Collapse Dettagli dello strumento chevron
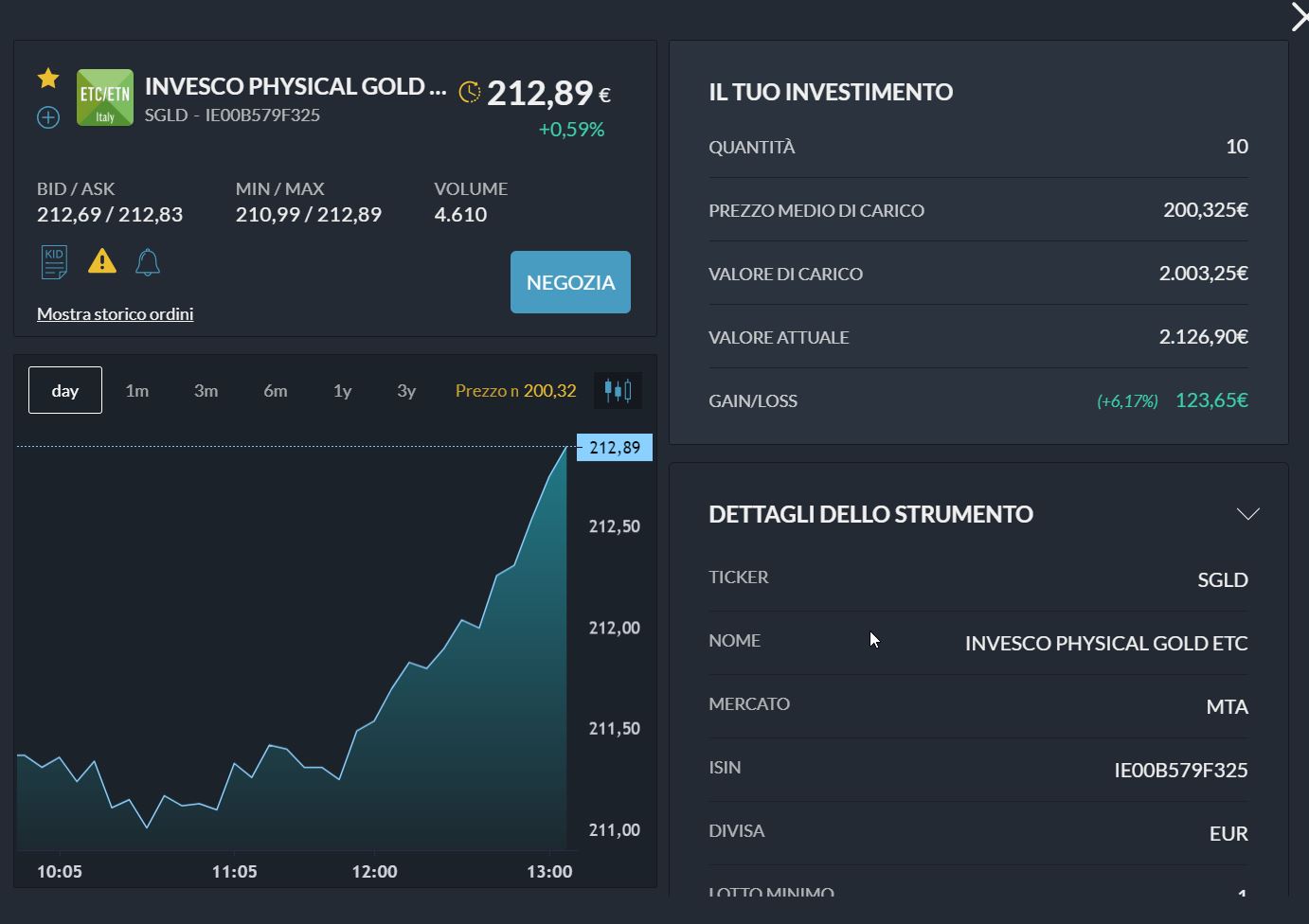This screenshot has width=1309, height=924. point(1247,514)
